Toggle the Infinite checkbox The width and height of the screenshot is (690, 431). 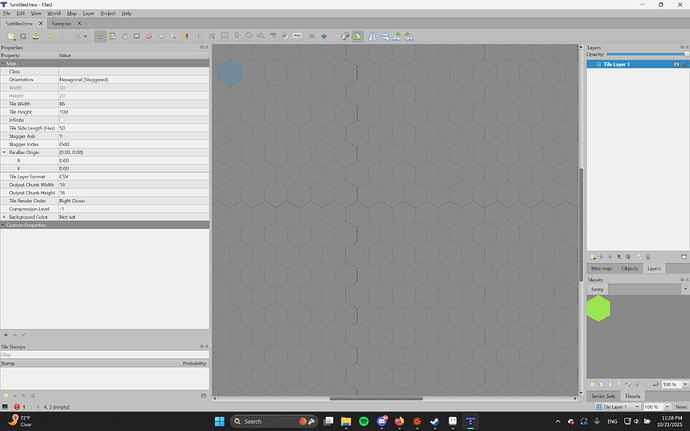click(62, 120)
